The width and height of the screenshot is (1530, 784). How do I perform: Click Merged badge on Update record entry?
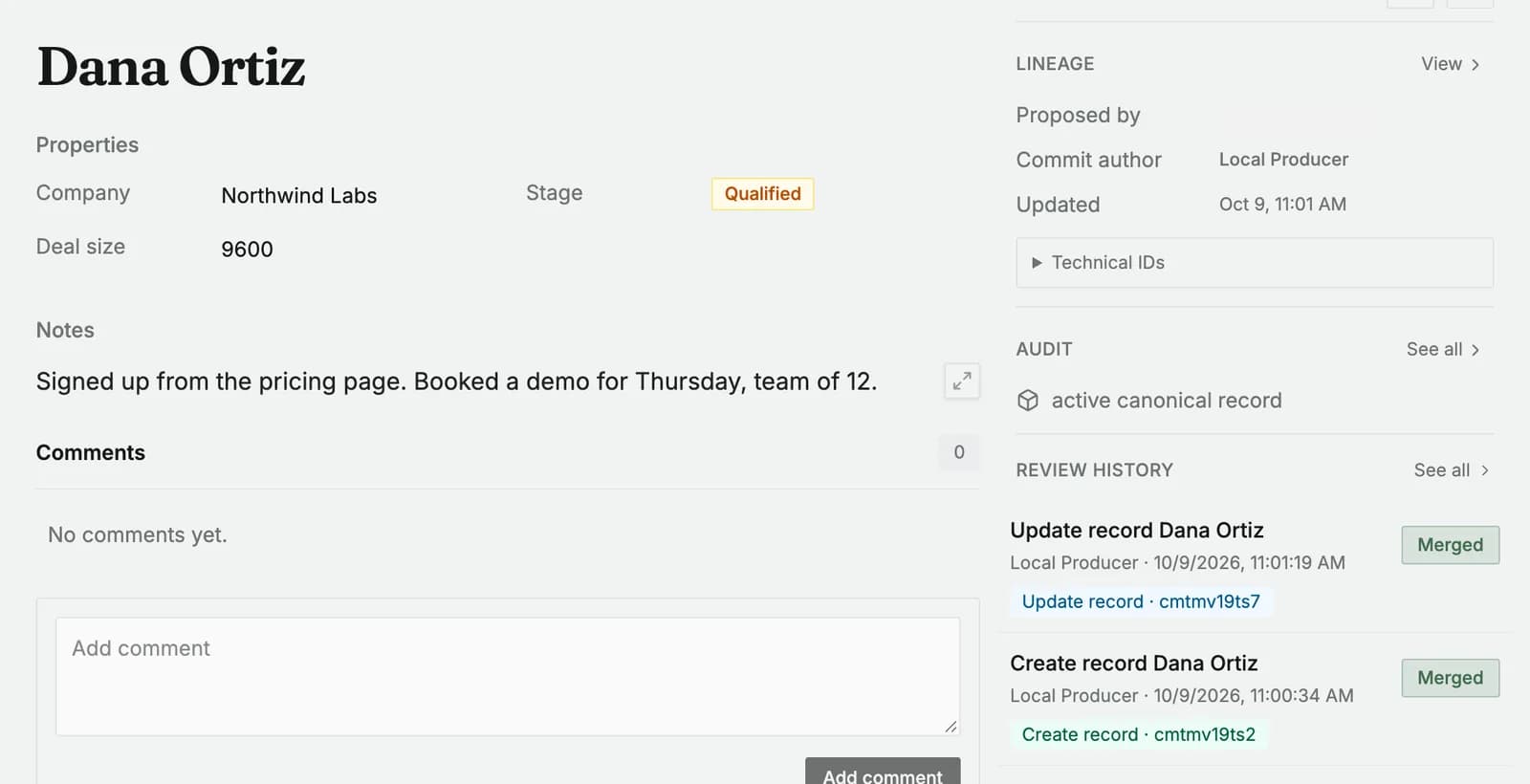tap(1451, 545)
